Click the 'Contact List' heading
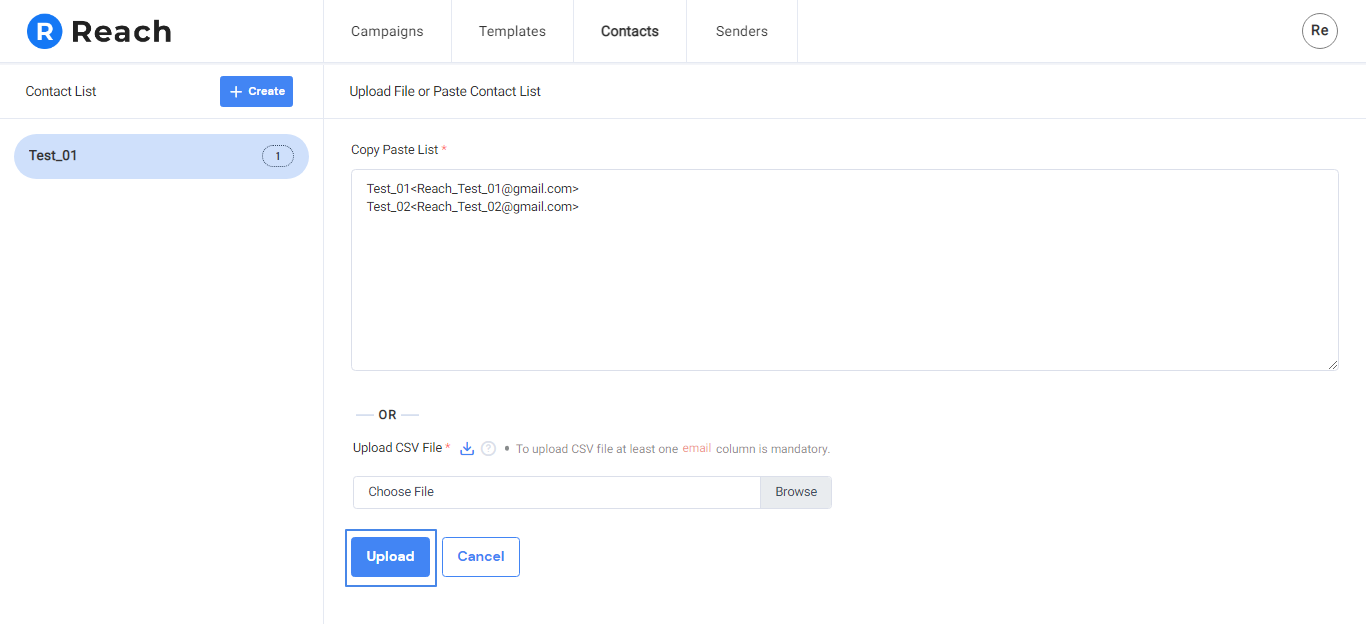Screen dimensions: 1366x624 [61, 91]
